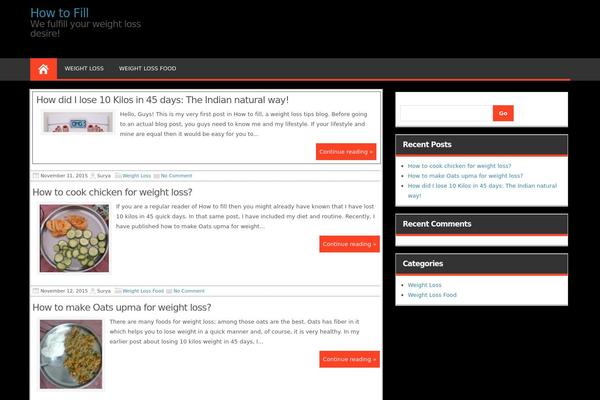The width and height of the screenshot is (600, 400).
Task: Continue reading the 10 Kilos post
Action: 346,152
